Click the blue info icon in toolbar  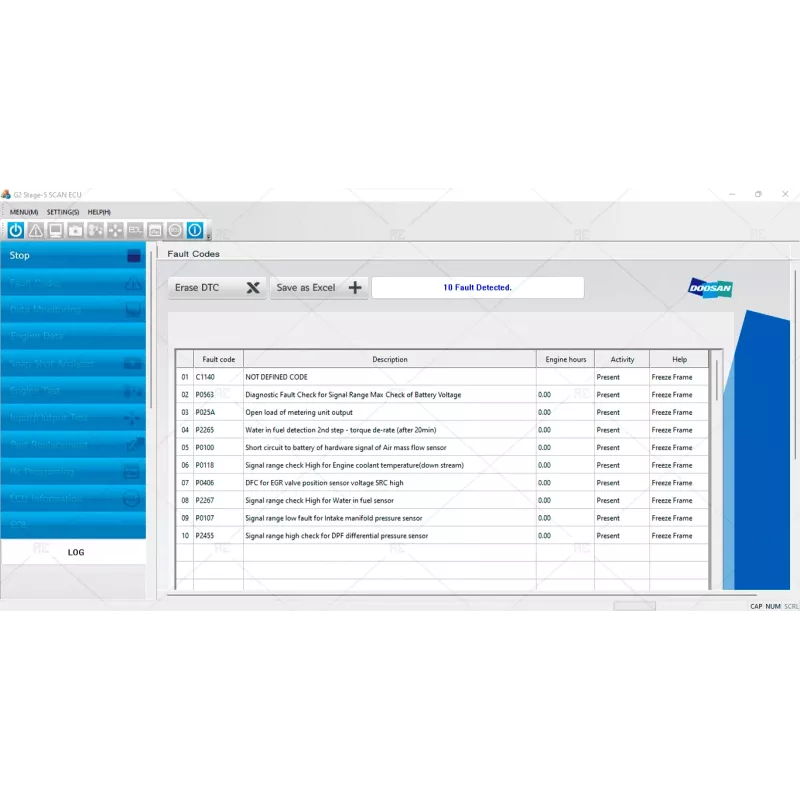195,230
